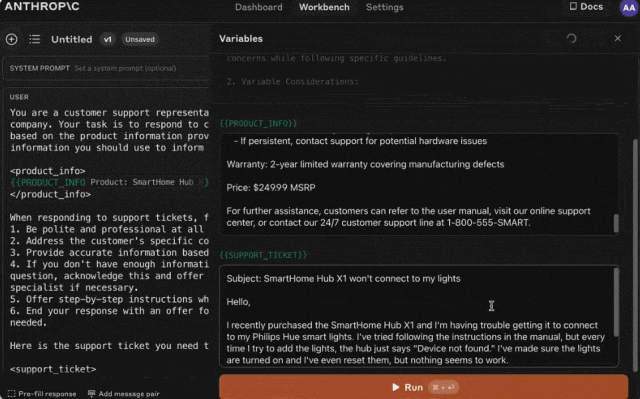This screenshot has width=640, height=399.
Task: Click the Pre-fill response icon
Action: pos(11,393)
